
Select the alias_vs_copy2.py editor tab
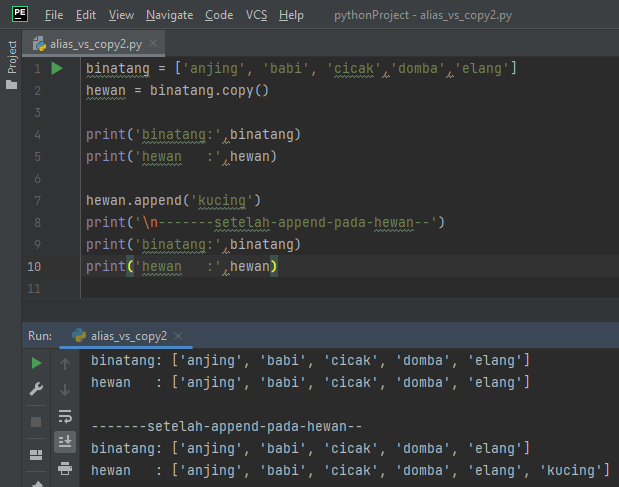pyautogui.click(x=94, y=44)
